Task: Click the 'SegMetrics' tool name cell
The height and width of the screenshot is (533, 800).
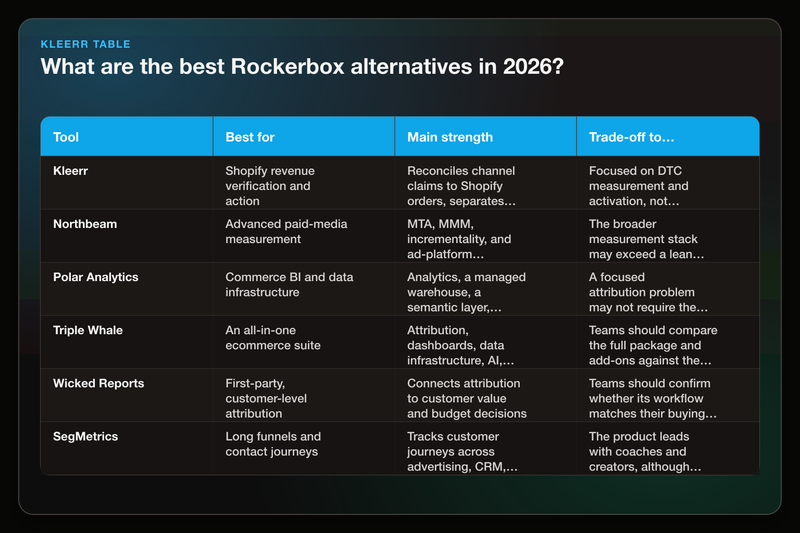Action: (127, 448)
